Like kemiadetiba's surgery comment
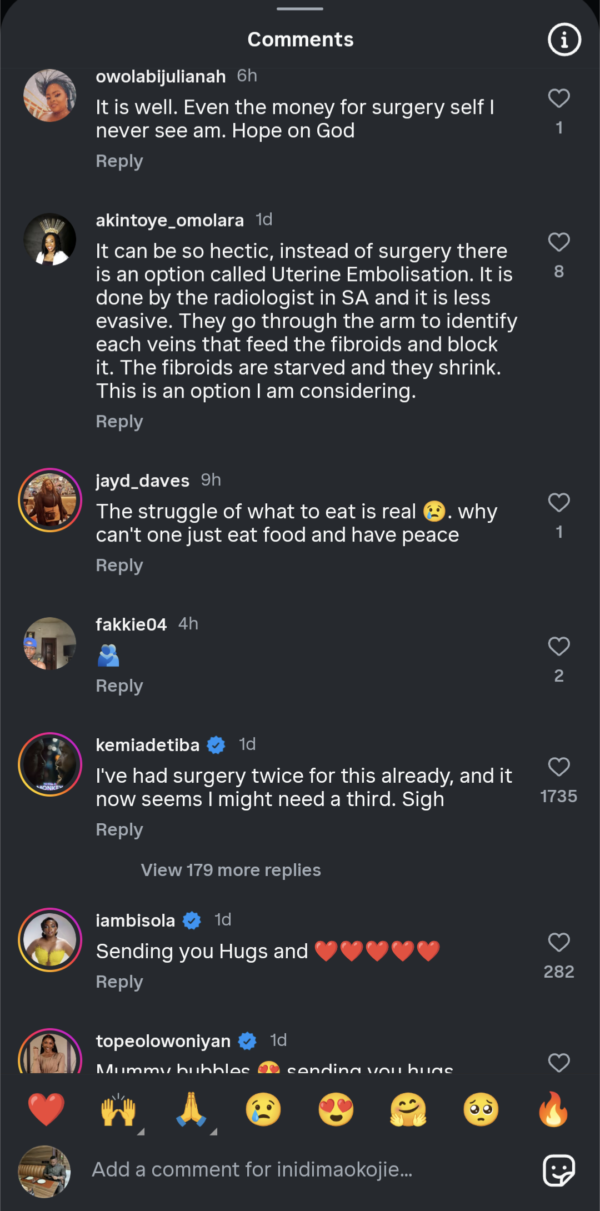 click(559, 767)
